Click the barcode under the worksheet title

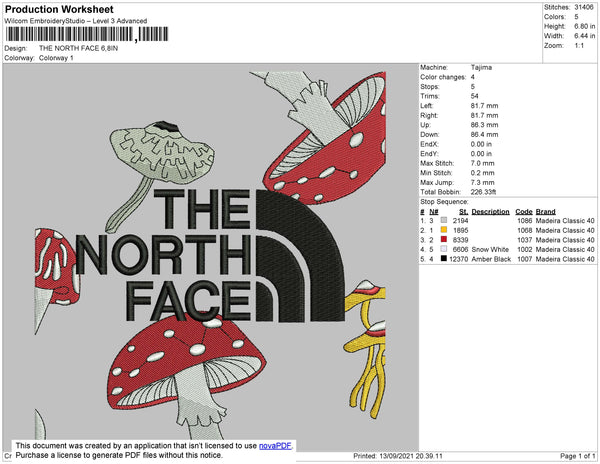tap(87, 34)
